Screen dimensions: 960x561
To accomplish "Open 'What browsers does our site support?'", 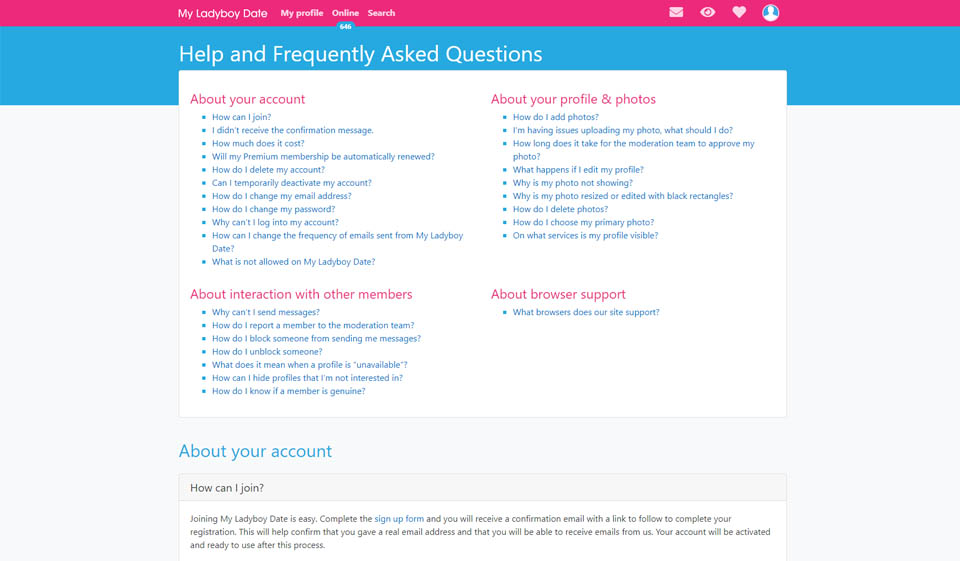I will click(586, 313).
